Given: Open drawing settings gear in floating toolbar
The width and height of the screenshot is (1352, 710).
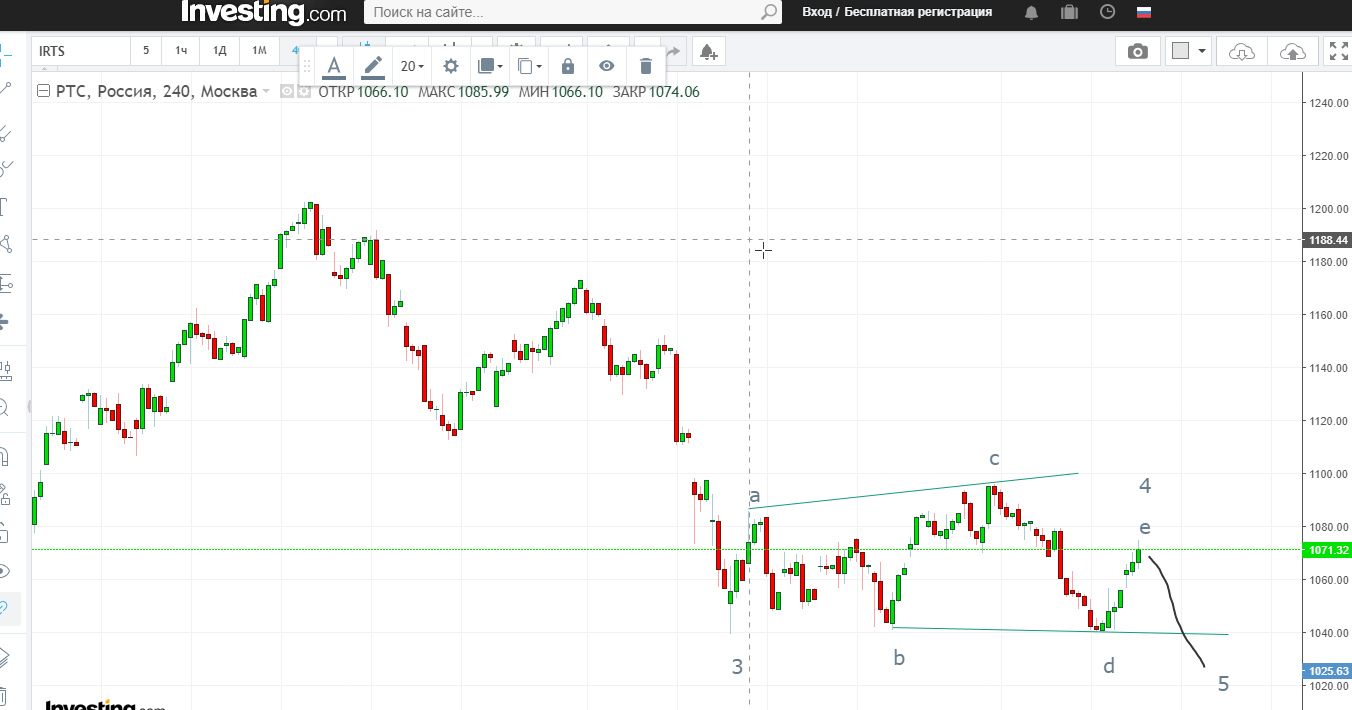Looking at the screenshot, I should click(x=451, y=66).
